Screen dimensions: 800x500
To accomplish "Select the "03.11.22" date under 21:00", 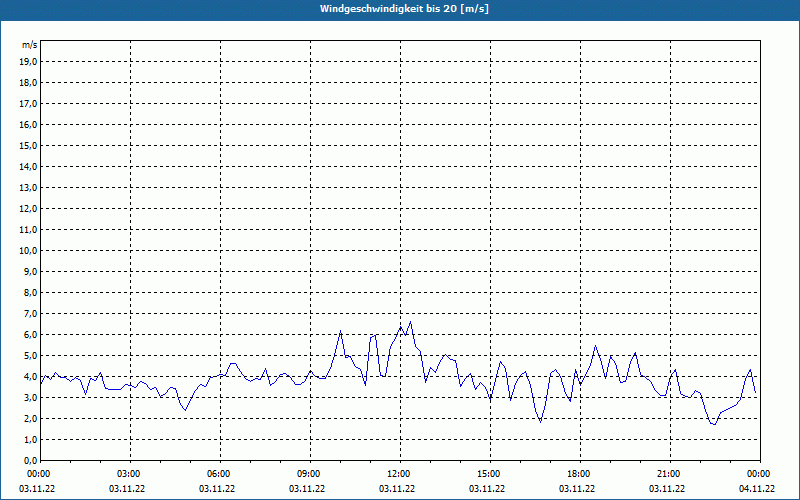I will click(667, 489).
